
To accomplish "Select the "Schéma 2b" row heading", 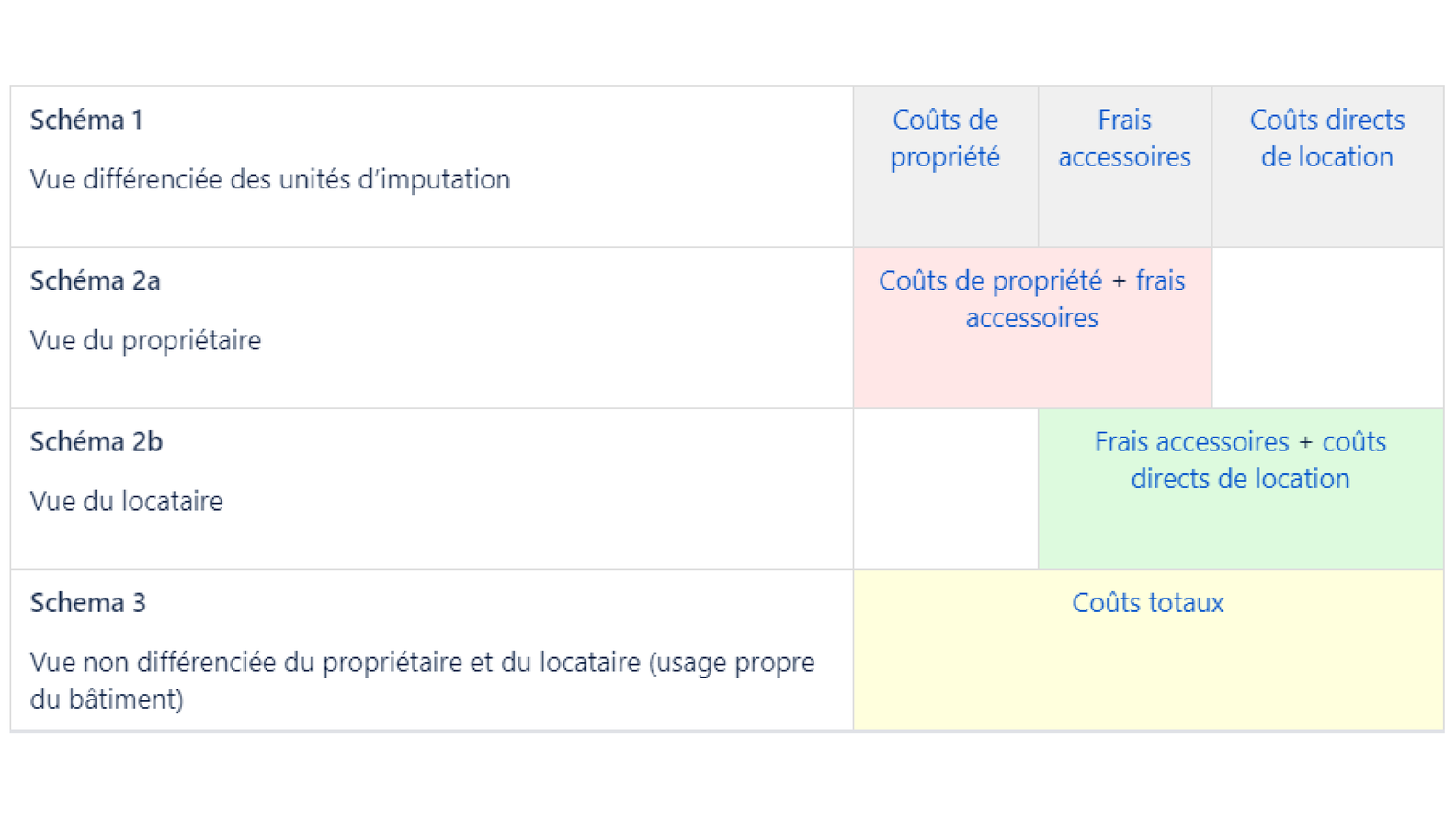I will coord(96,441).
